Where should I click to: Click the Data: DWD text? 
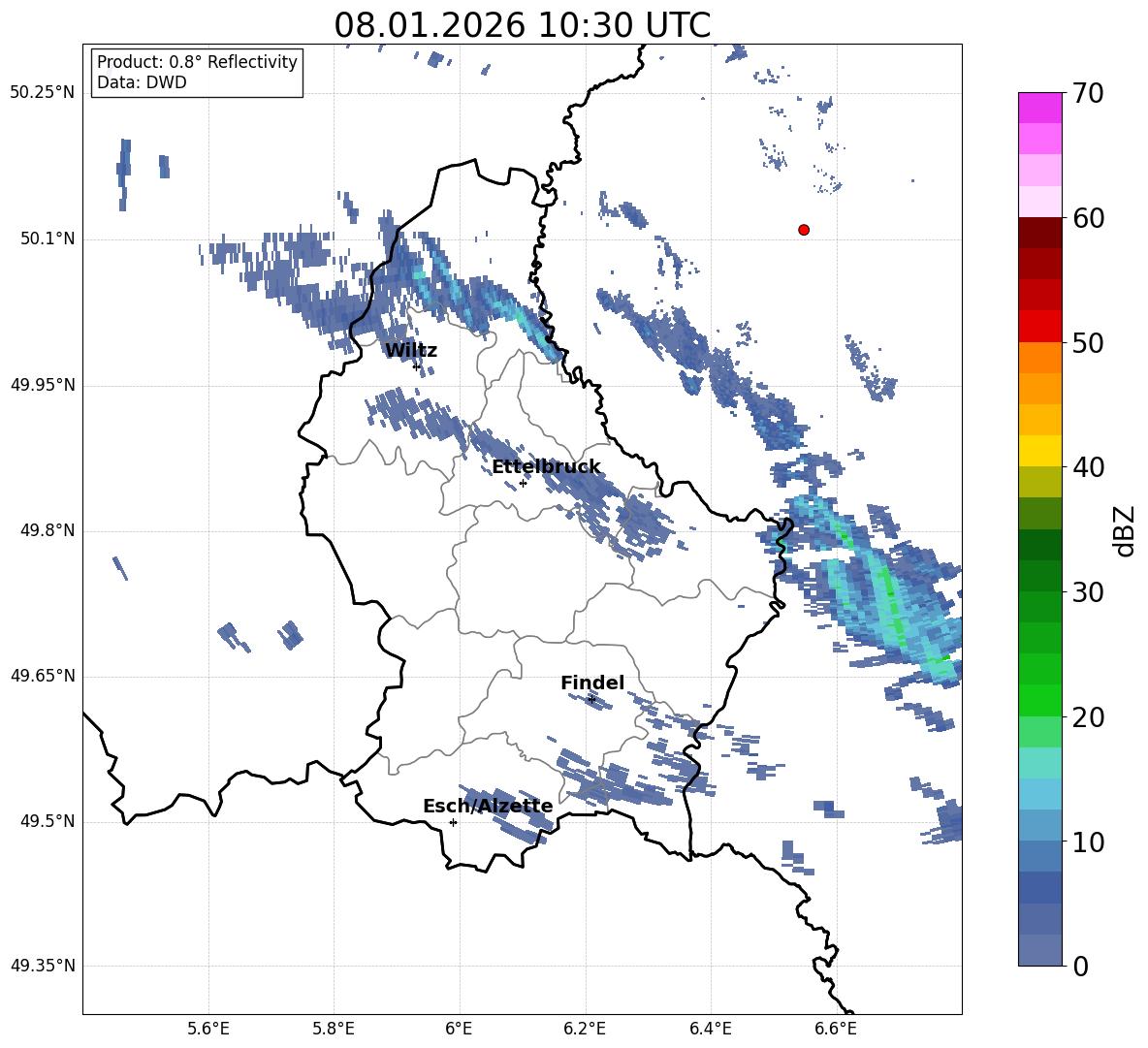(142, 82)
